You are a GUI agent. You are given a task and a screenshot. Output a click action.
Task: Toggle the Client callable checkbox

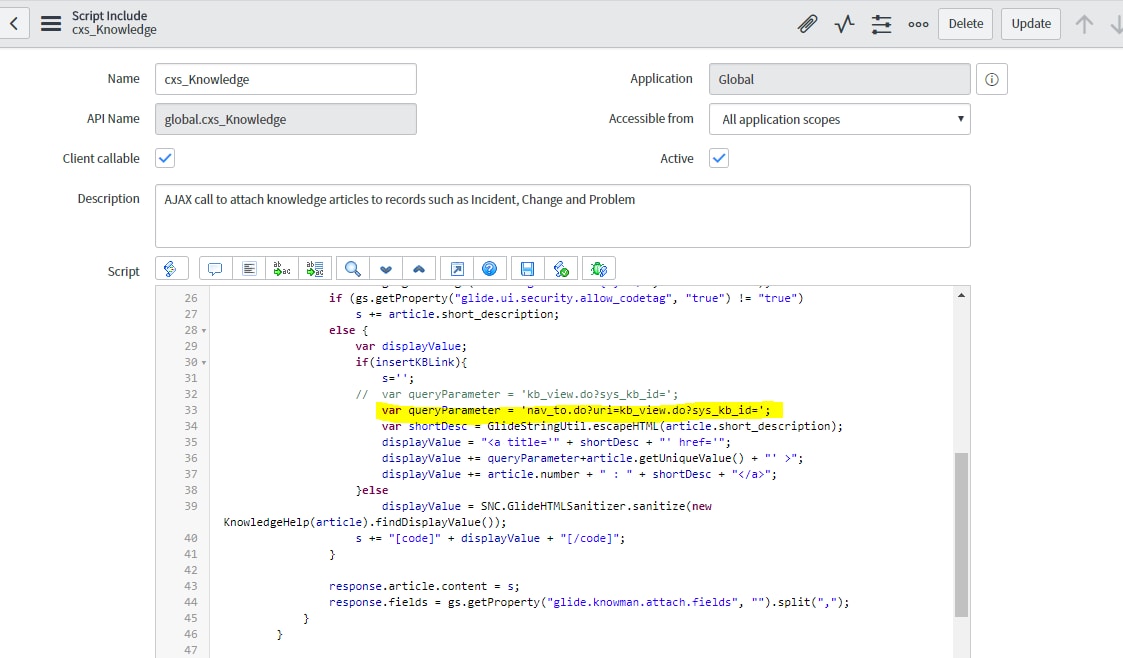tap(164, 157)
